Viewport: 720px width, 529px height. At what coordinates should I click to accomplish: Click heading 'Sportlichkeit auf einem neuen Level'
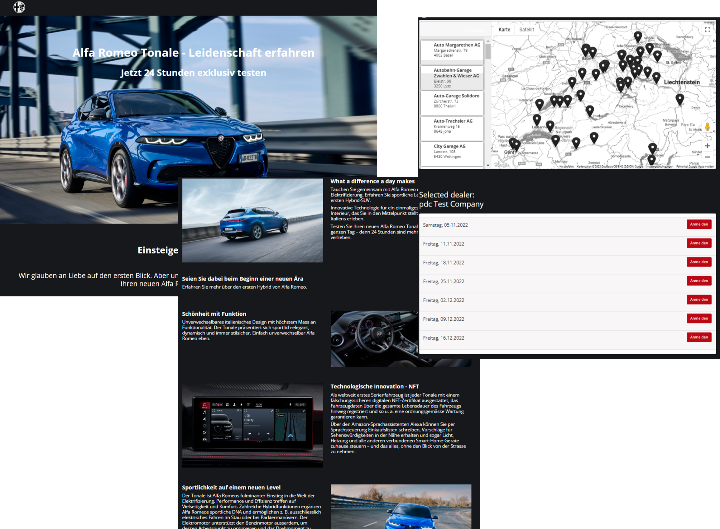231,488
